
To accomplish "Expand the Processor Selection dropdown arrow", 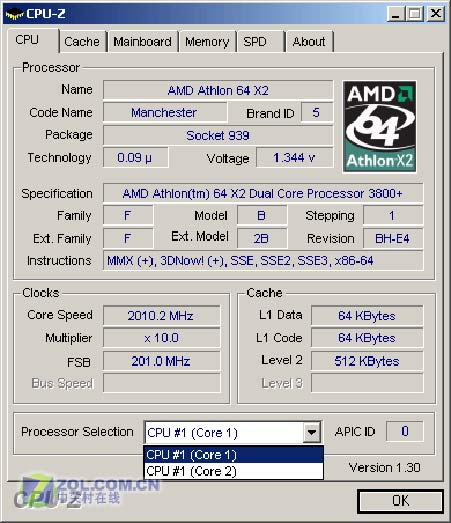I will [312, 433].
